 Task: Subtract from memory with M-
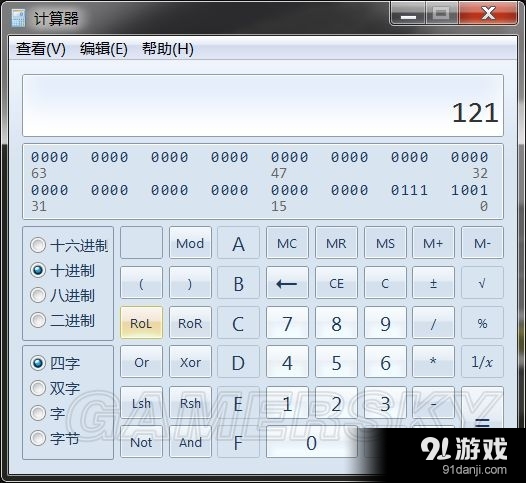click(482, 243)
